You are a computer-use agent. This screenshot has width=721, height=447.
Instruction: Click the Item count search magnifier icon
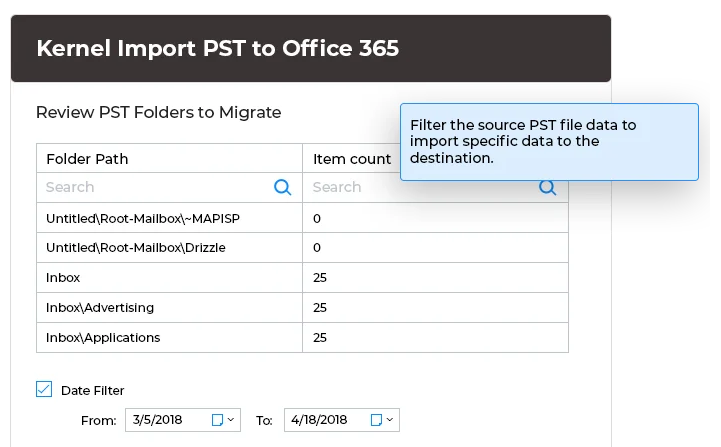click(x=547, y=188)
